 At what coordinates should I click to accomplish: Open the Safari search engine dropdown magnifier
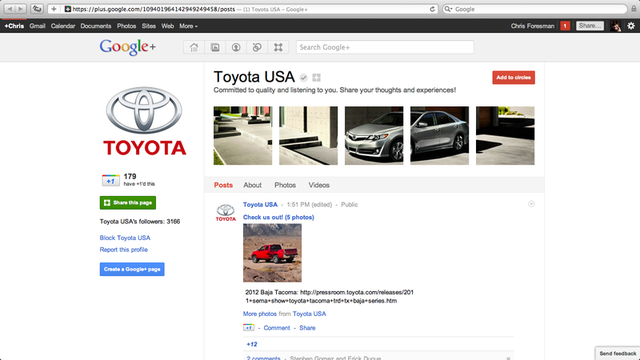click(x=448, y=9)
